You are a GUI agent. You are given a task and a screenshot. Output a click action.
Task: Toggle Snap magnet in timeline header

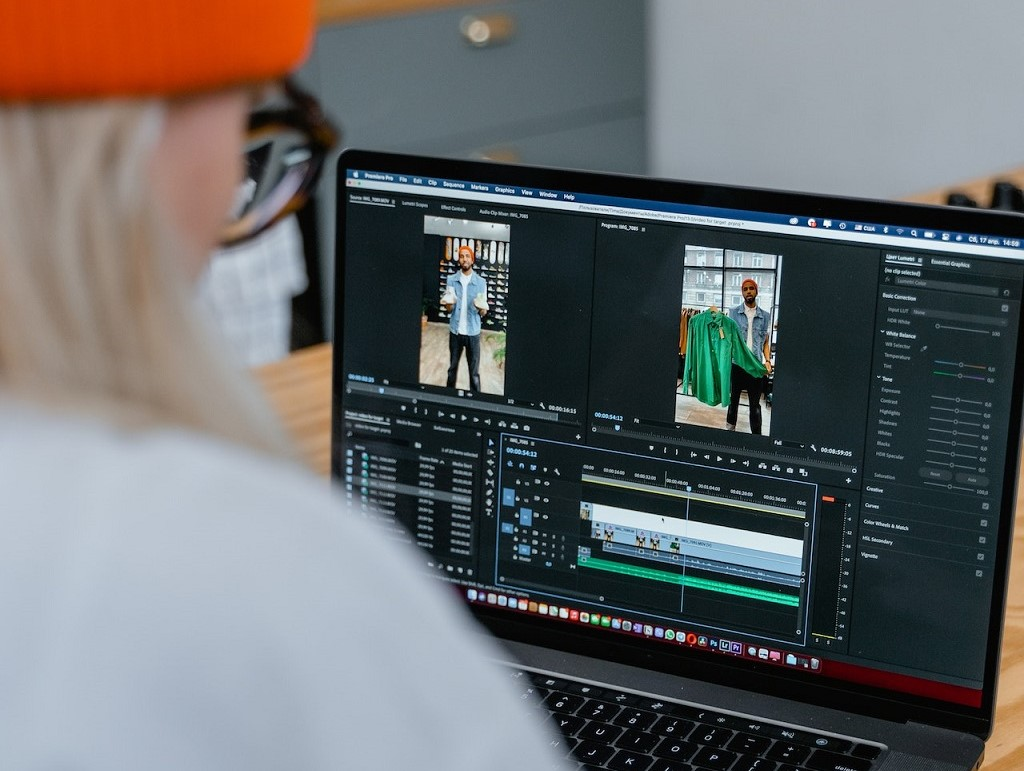tap(521, 466)
